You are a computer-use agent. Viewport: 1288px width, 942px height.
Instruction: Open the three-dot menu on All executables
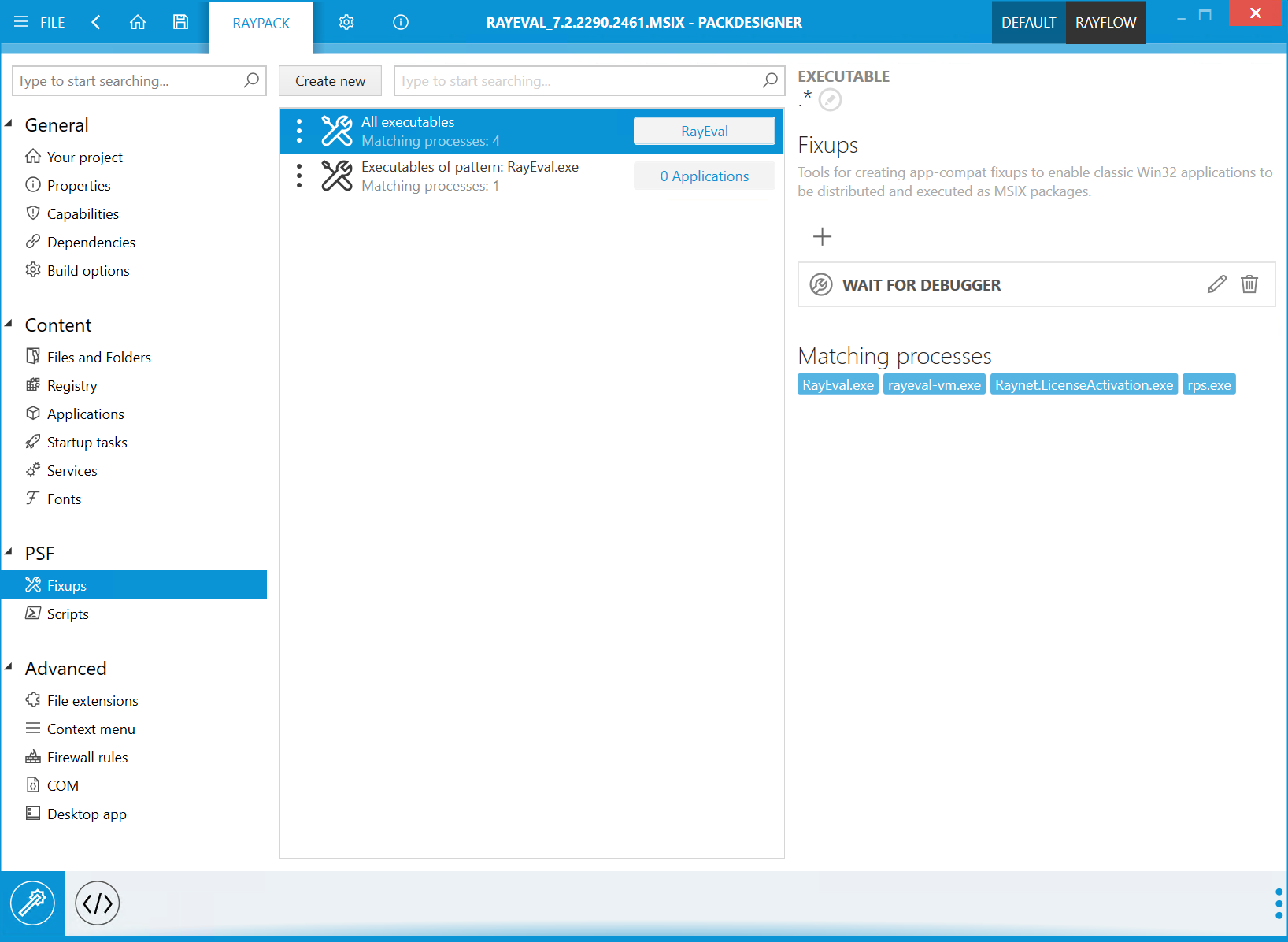[x=299, y=131]
